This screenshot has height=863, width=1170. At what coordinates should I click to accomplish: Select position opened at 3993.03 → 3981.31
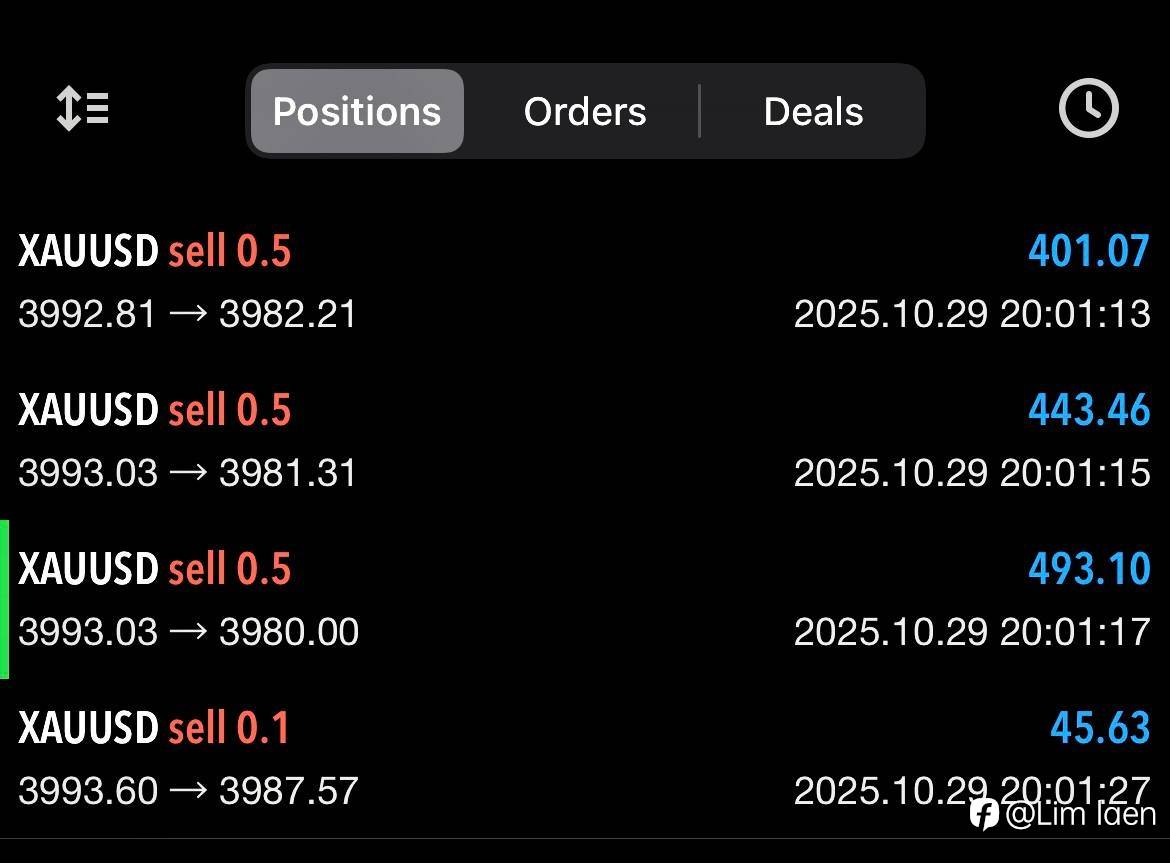coord(188,472)
